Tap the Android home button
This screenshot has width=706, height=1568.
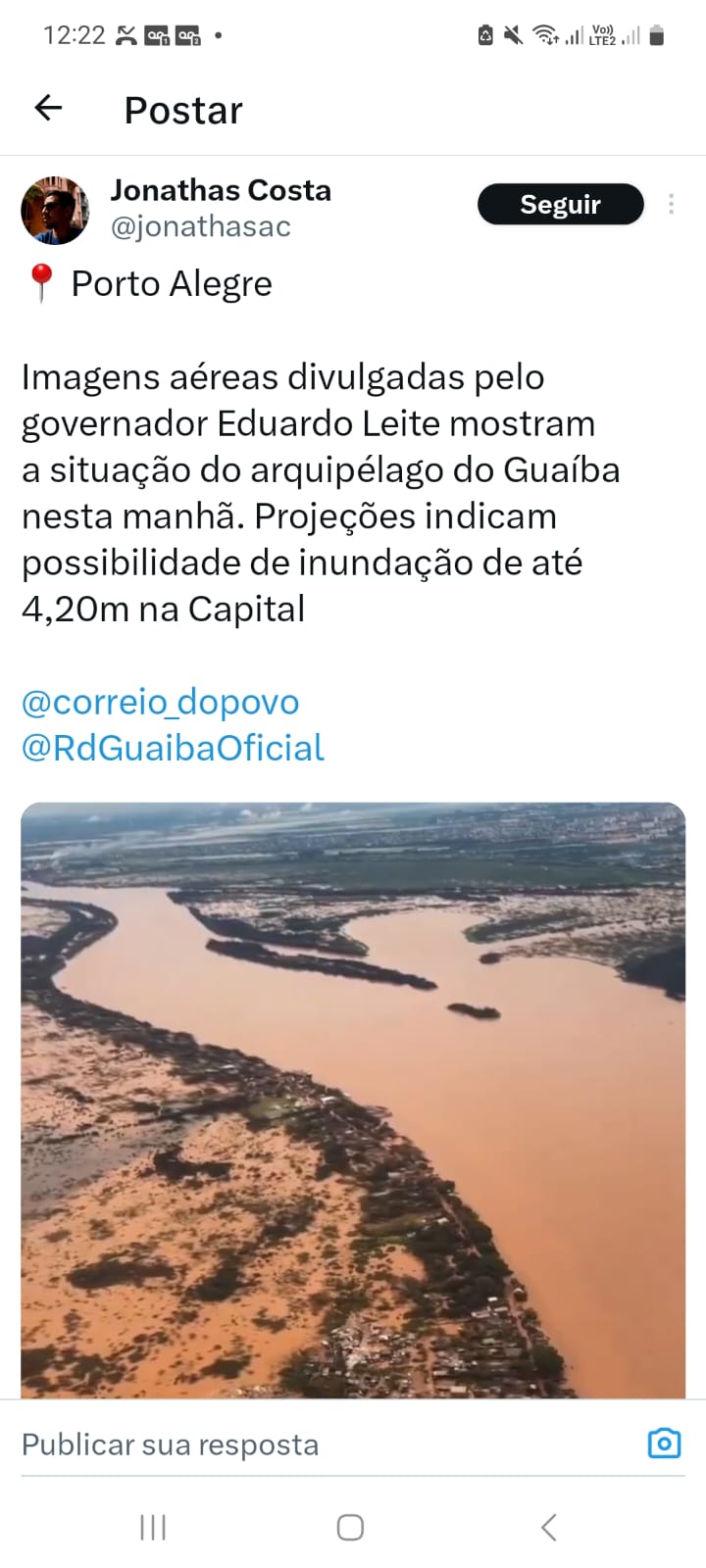click(x=350, y=1527)
